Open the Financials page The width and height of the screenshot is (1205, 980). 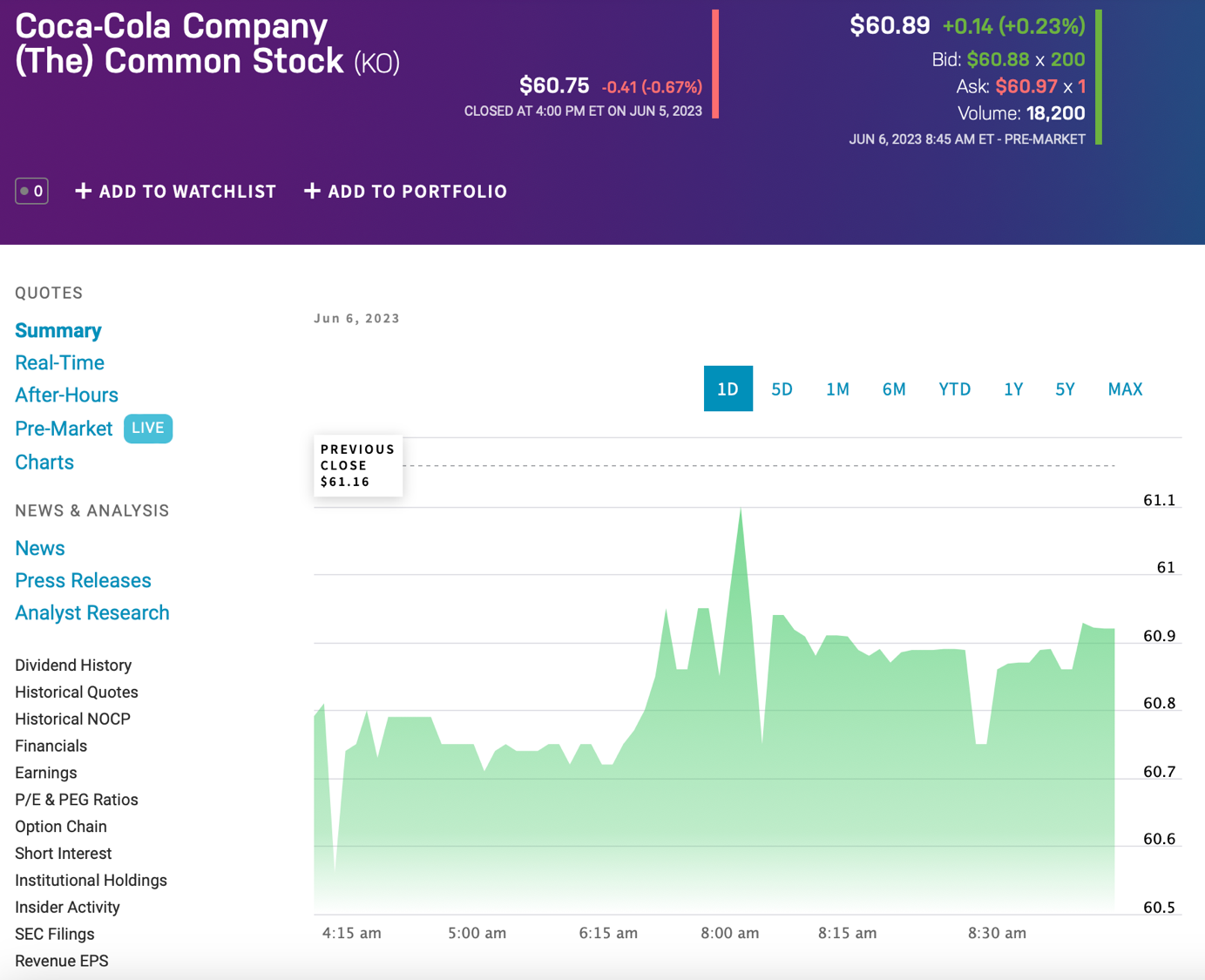pos(51,746)
